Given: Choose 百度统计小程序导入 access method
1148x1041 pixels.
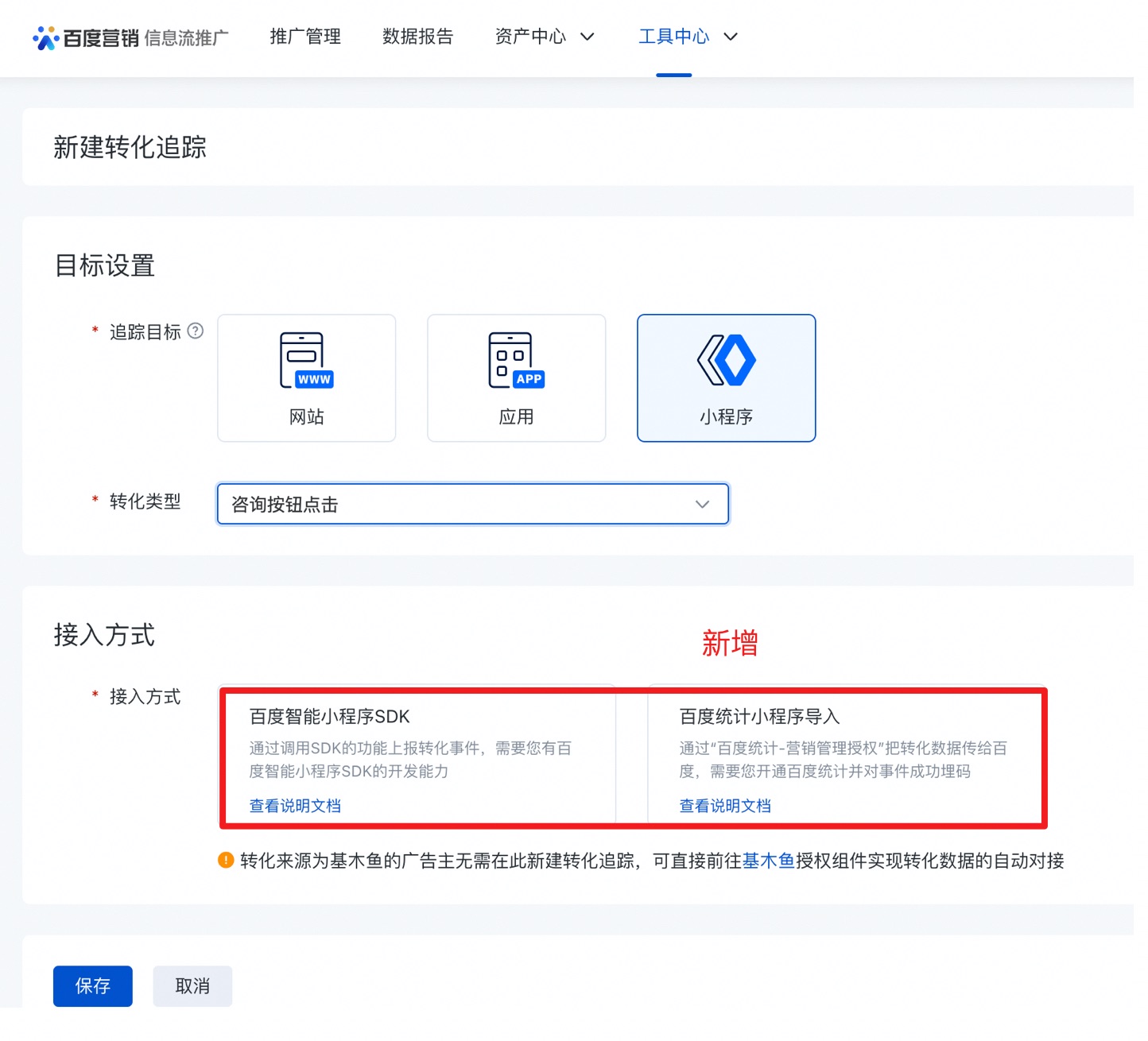Looking at the screenshot, I should pyautogui.click(x=847, y=756).
